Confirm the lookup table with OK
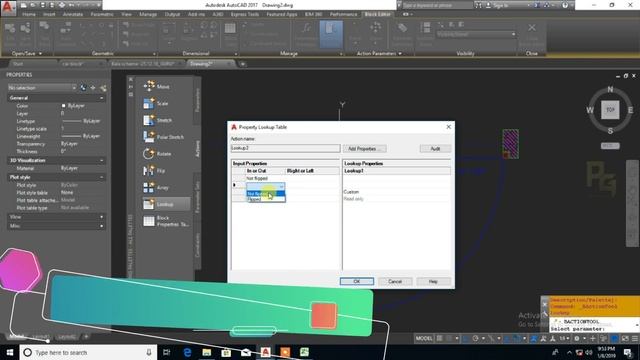640x360 pixels. pos(357,282)
